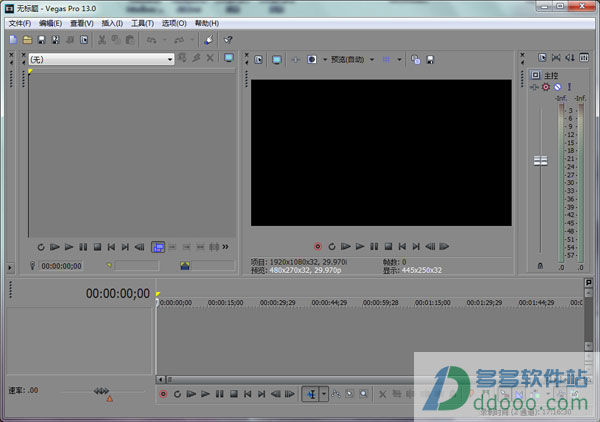Toggle loop playback in timeline transport
Viewport: 600px width, 422px height.
(x=177, y=394)
